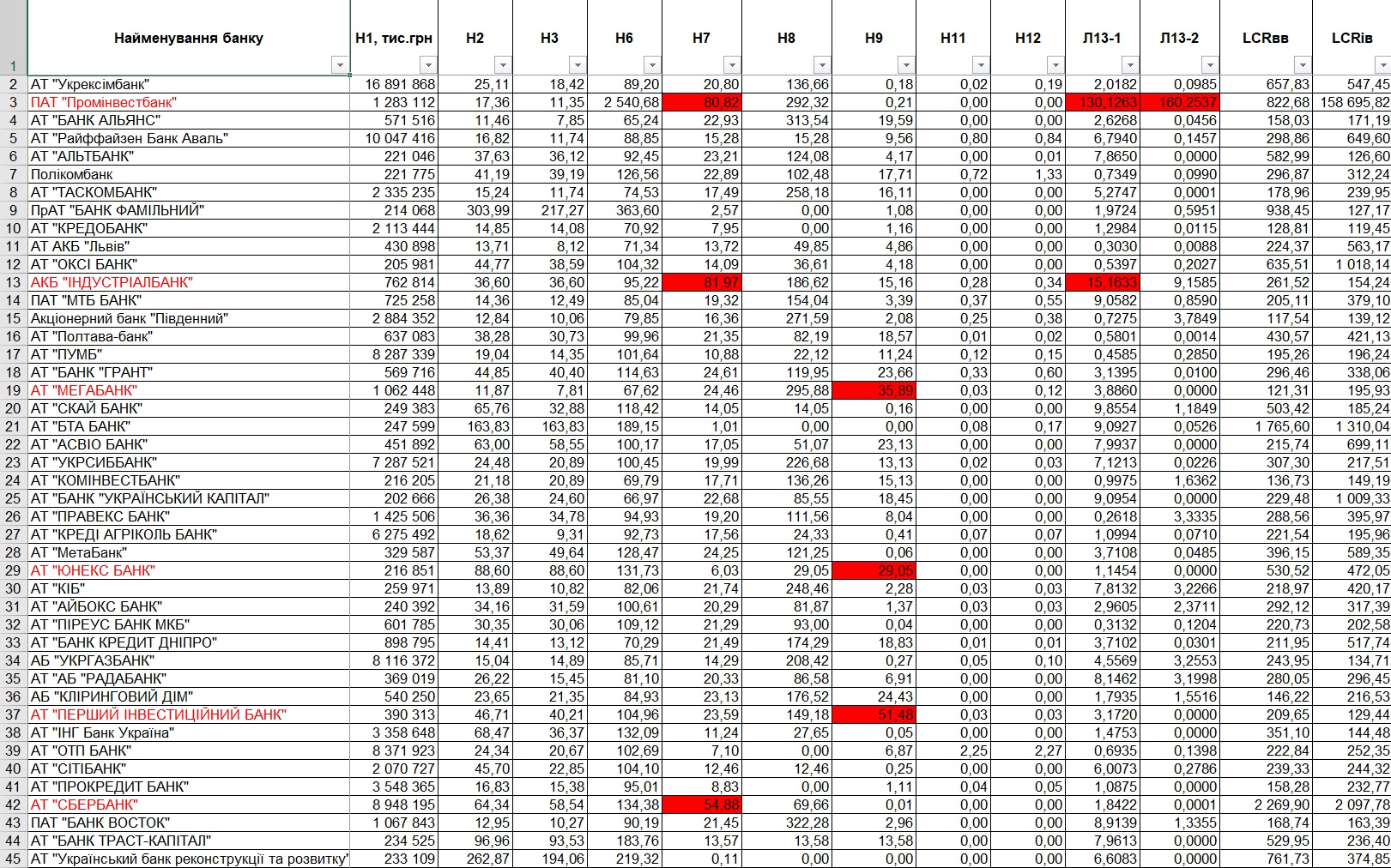Select cell АТ "ПЕРШИЙ ІНВЕСТИЦІЙНИЙ БАНК"
Viewport: 1391px width, 868px height.
click(x=189, y=714)
